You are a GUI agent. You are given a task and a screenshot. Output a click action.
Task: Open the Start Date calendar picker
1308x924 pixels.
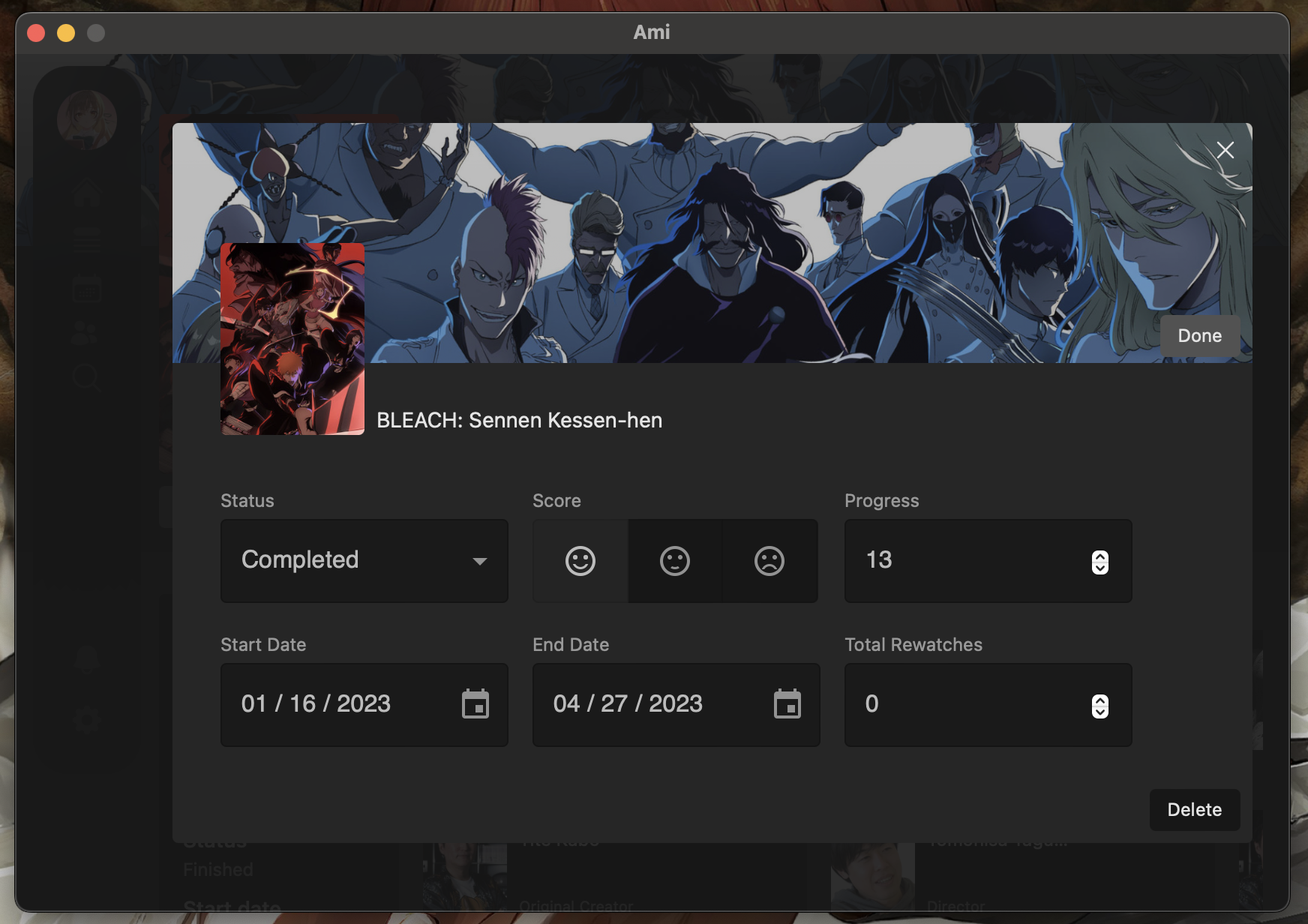point(475,704)
